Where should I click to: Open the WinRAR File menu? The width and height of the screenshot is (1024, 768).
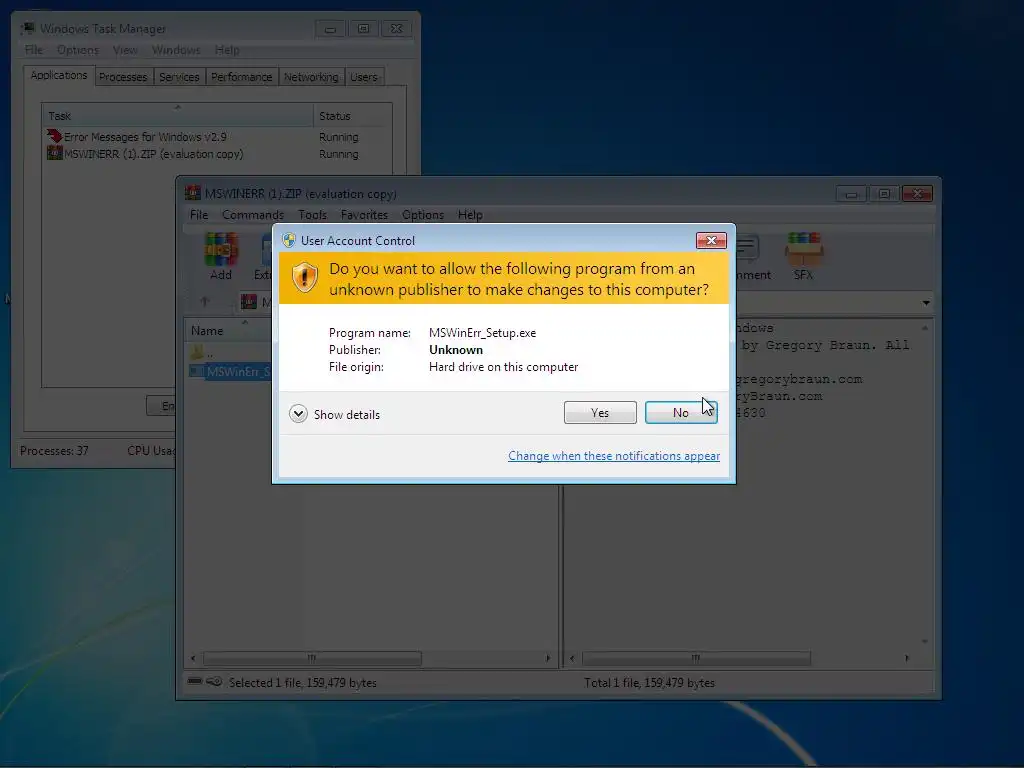199,215
